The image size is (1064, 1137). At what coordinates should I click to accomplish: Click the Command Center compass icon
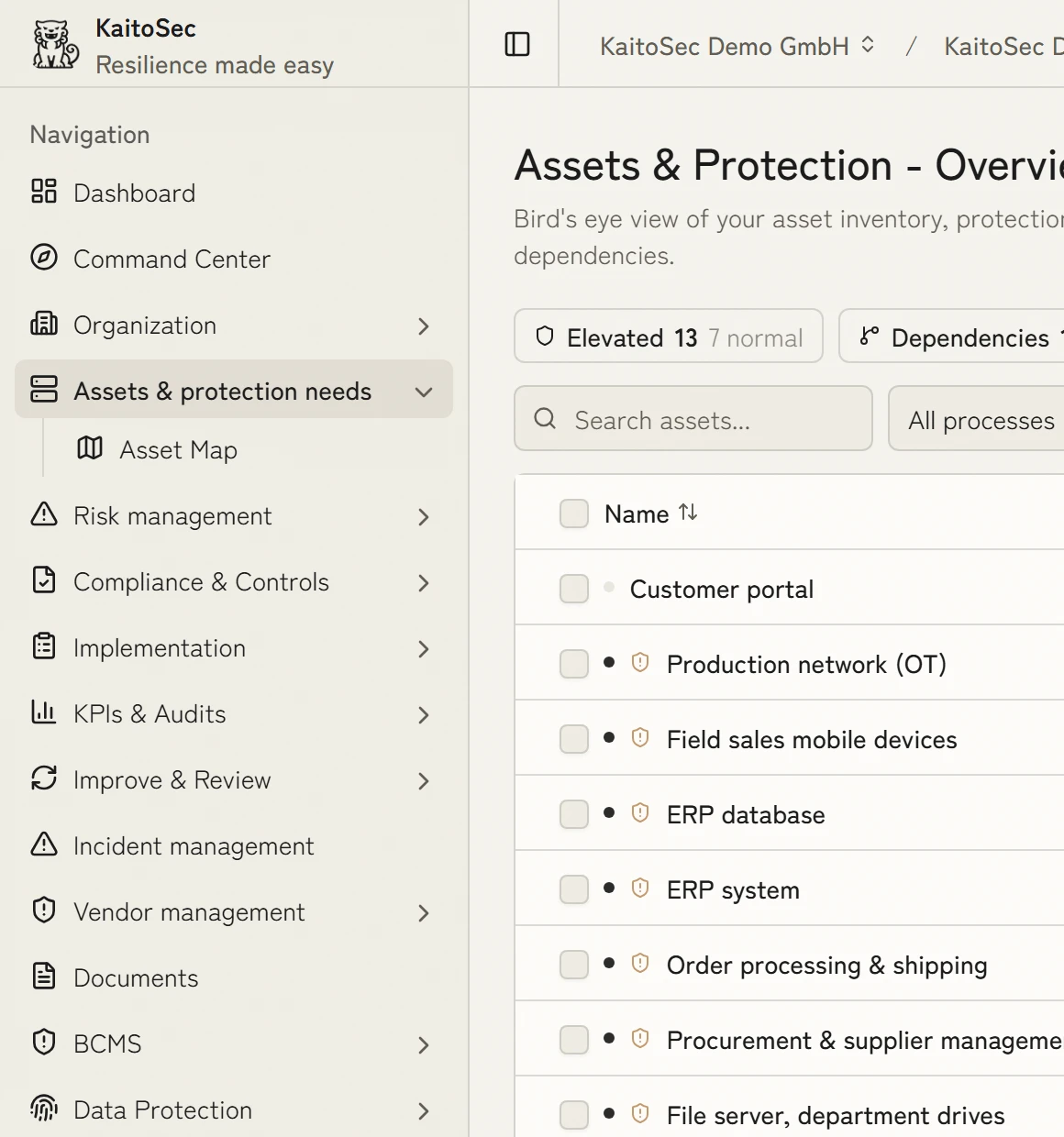pos(44,258)
